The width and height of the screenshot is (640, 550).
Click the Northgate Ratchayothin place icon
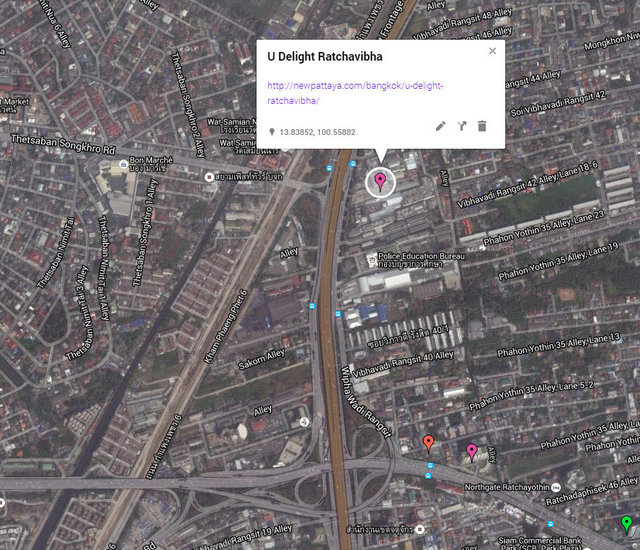point(556,487)
